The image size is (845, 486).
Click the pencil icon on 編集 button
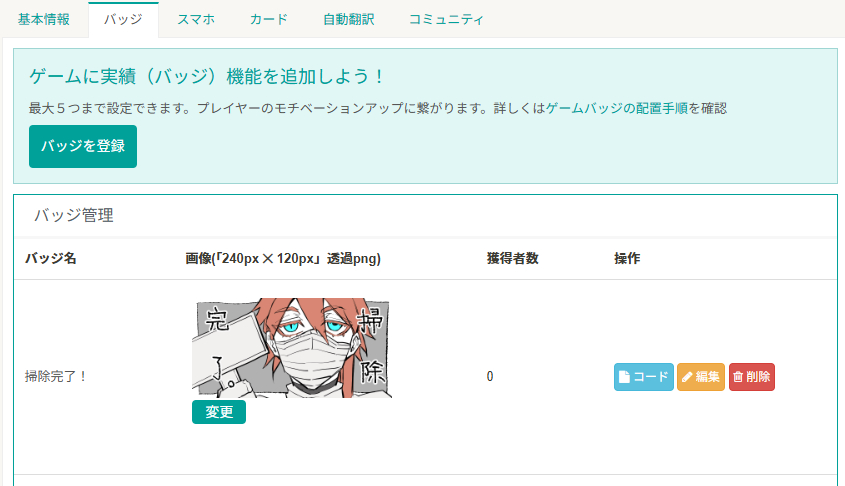[687, 377]
